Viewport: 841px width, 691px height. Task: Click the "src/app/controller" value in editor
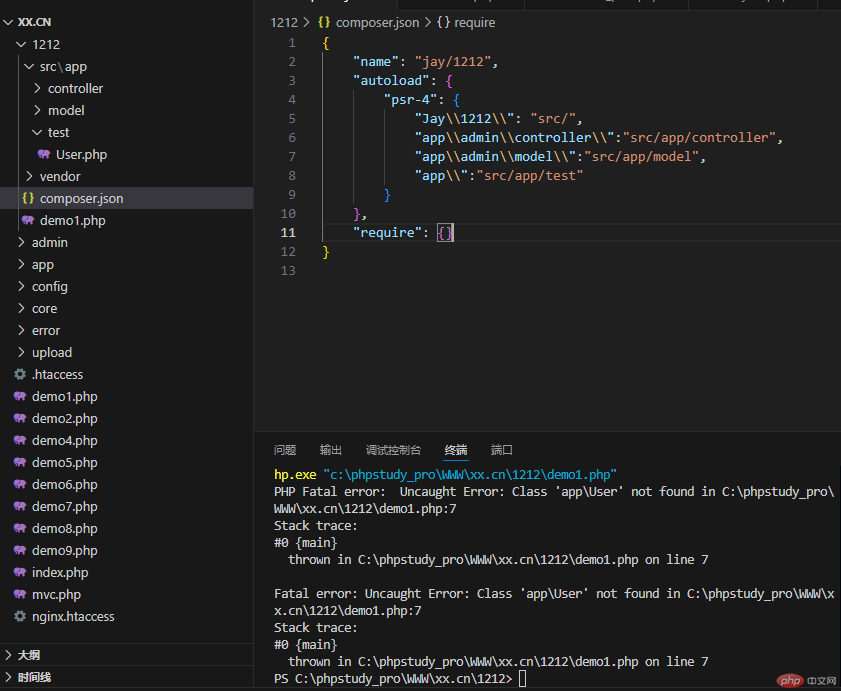click(699, 137)
